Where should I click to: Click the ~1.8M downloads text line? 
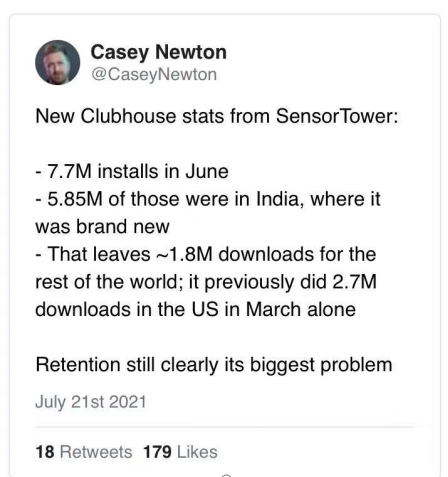pos(206,254)
